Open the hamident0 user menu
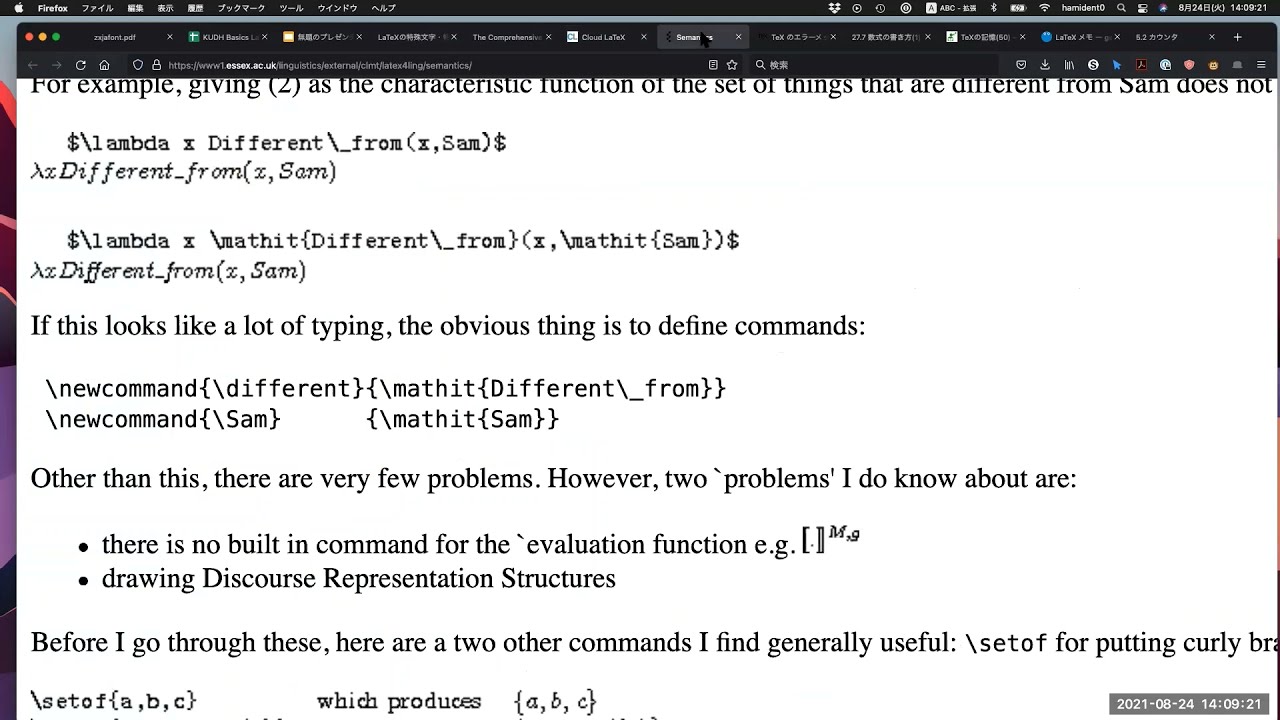The width and height of the screenshot is (1280, 720). 1083,8
